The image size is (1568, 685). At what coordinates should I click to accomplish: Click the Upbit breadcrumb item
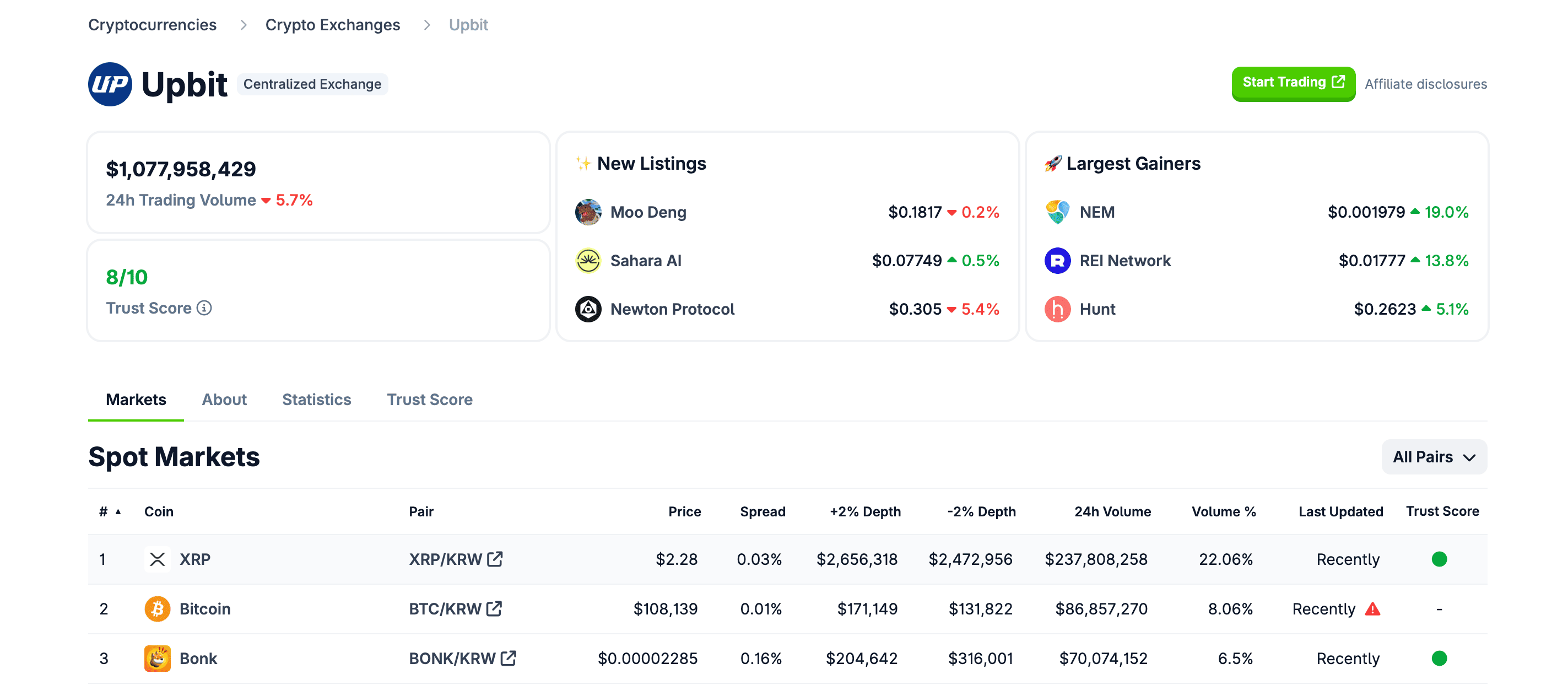[x=469, y=24]
